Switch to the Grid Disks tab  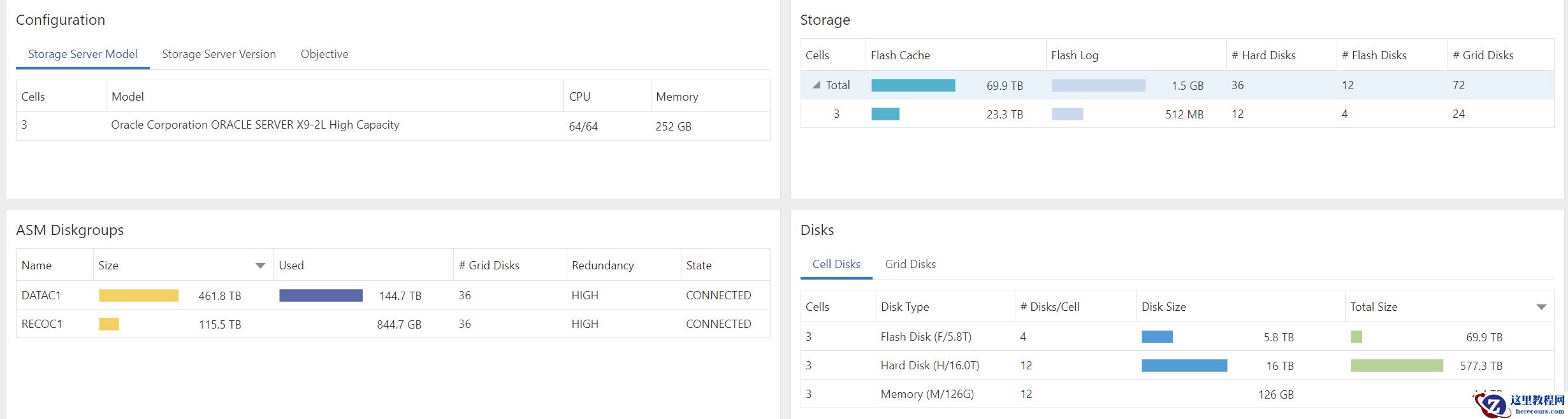click(x=910, y=264)
